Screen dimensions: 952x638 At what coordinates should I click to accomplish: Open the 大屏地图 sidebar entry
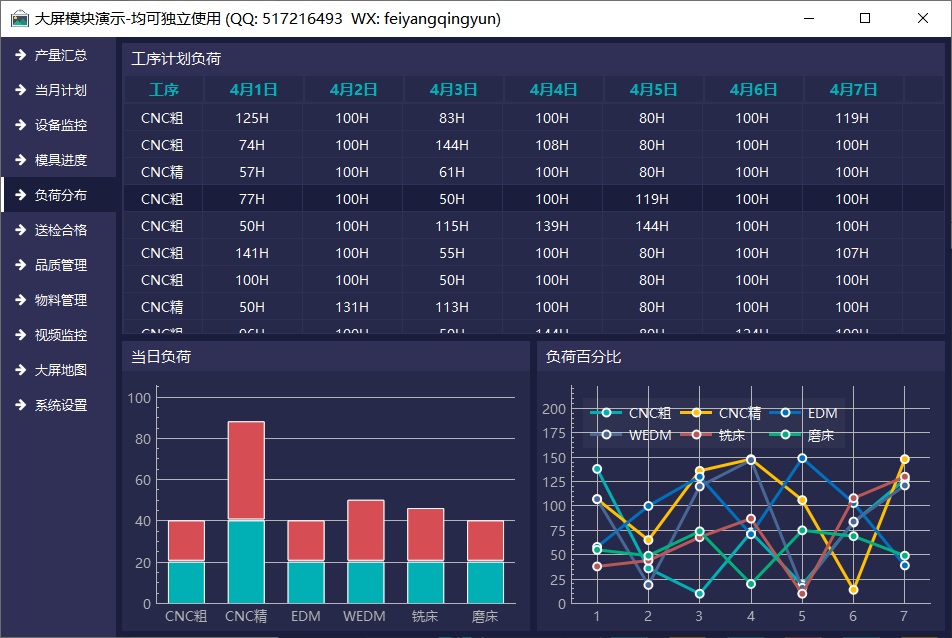(60, 370)
